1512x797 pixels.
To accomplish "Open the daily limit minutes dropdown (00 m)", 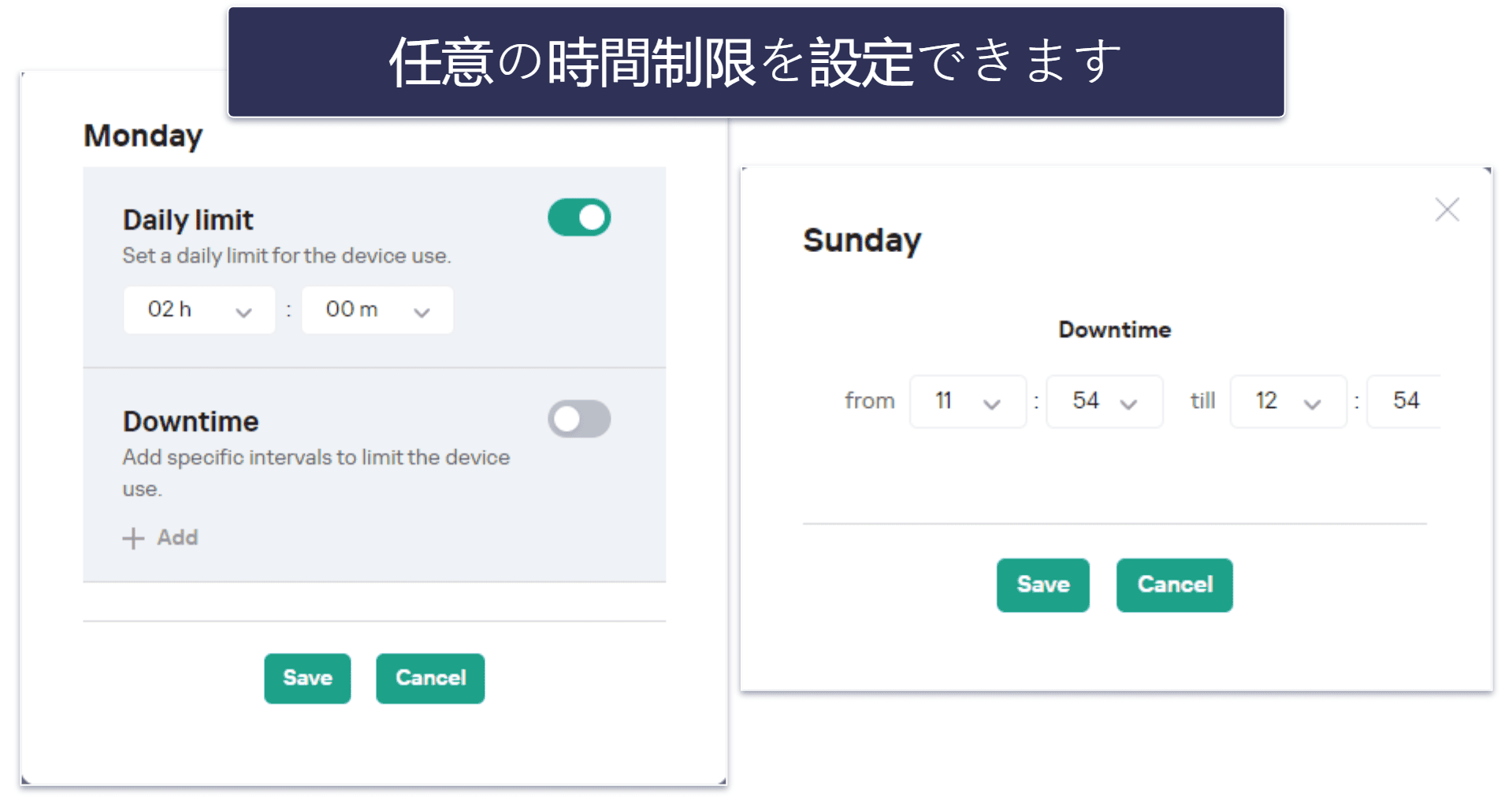I will pos(377,310).
